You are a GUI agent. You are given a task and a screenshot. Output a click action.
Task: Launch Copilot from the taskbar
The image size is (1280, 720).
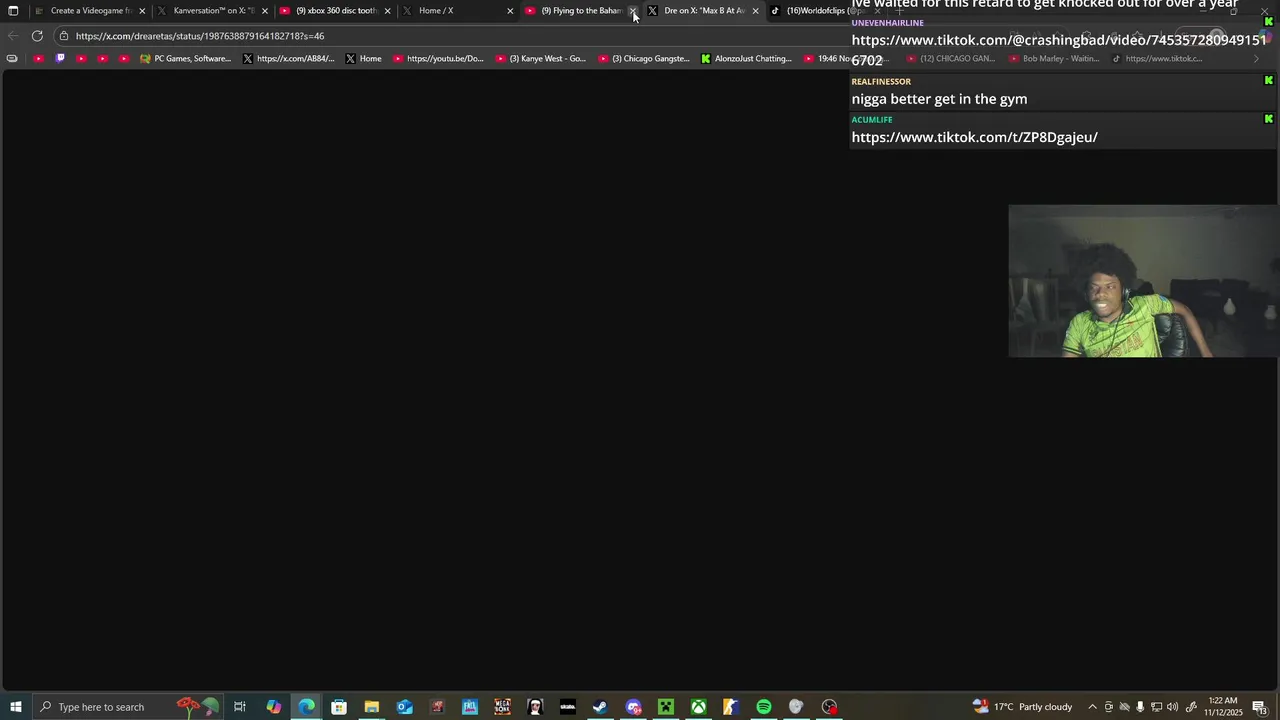pos(273,707)
